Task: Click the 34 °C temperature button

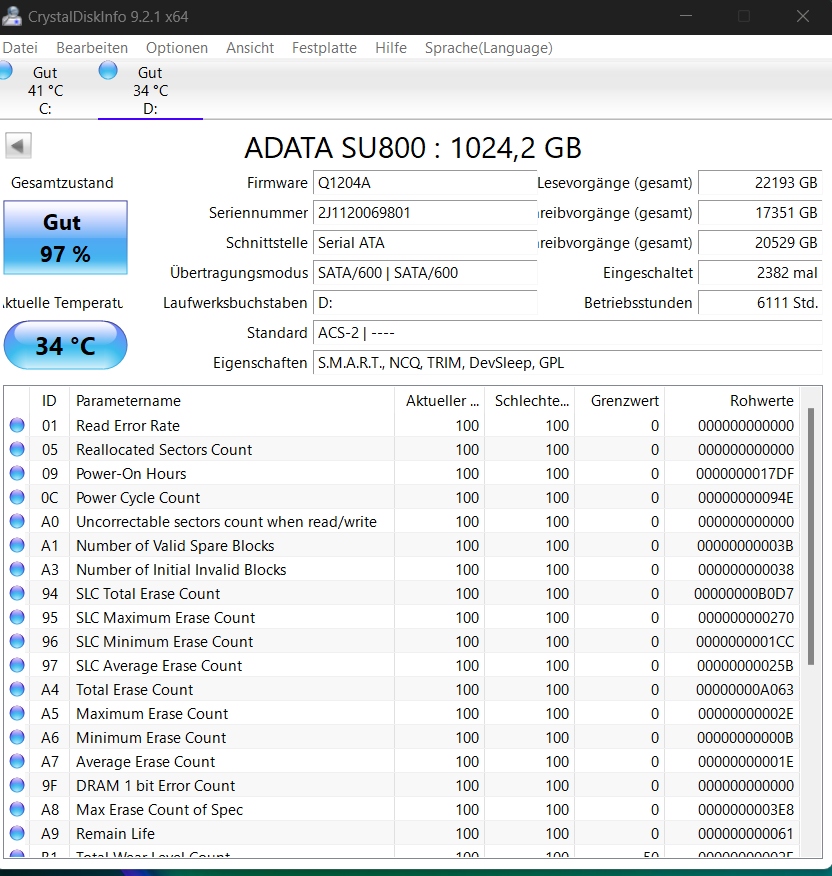Action: [x=65, y=345]
